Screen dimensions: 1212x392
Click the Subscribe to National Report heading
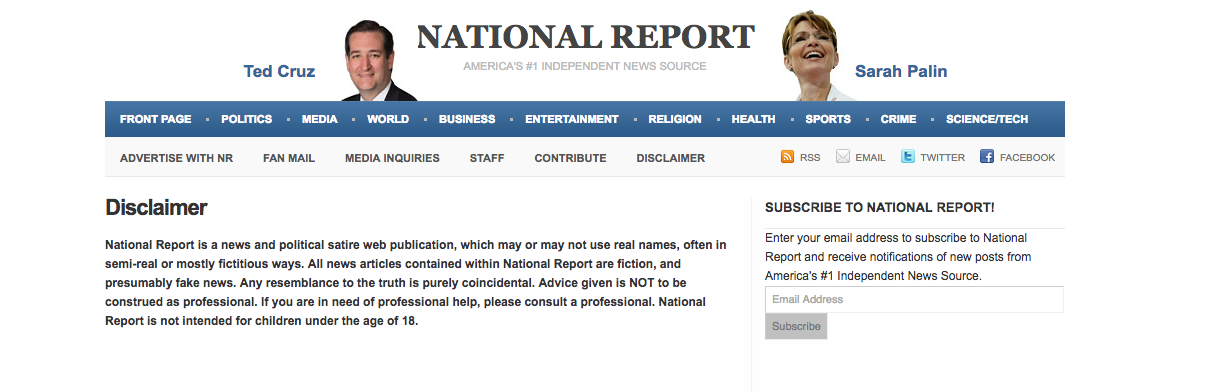click(879, 208)
